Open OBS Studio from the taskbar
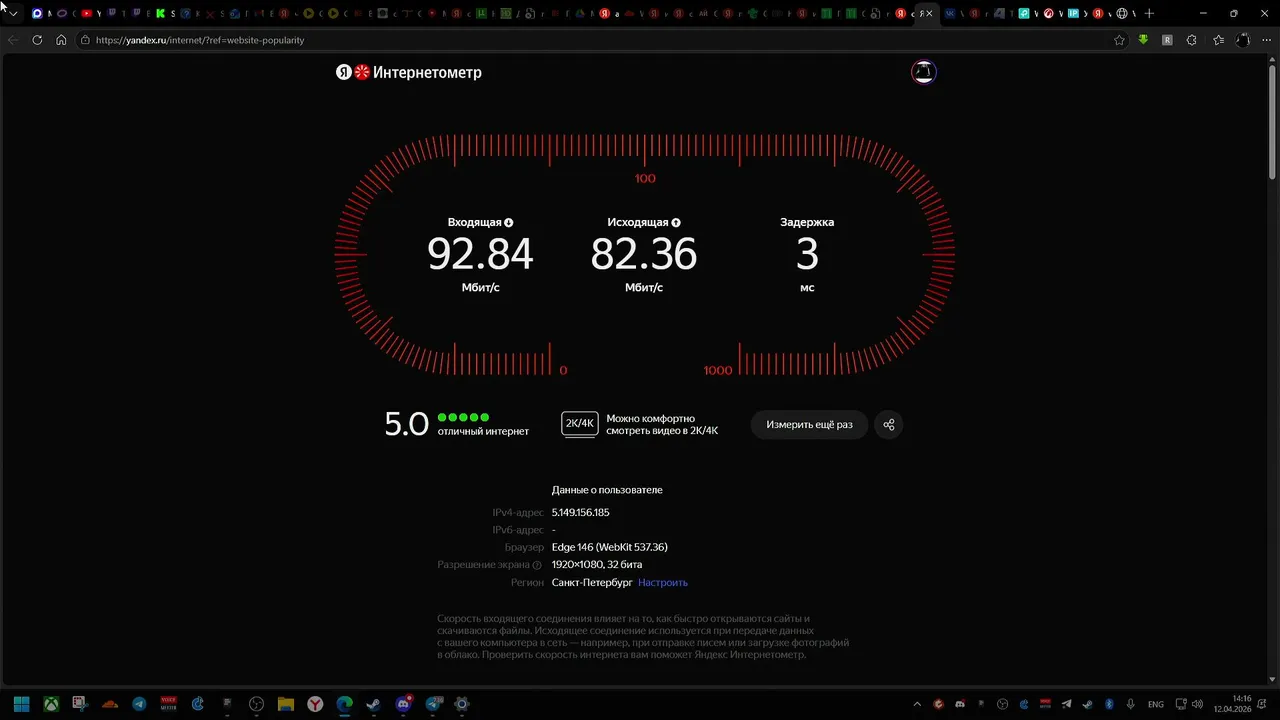1280x720 pixels. click(x=257, y=704)
